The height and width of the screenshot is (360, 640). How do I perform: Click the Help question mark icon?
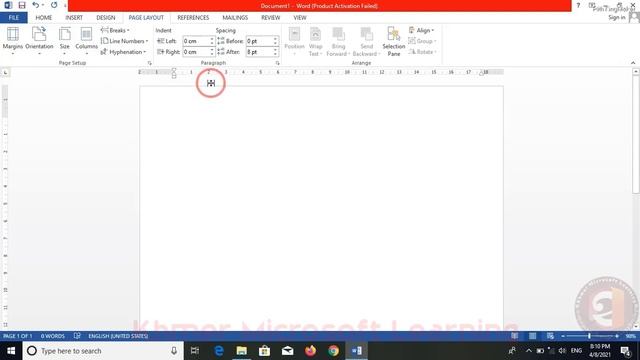pos(578,5)
